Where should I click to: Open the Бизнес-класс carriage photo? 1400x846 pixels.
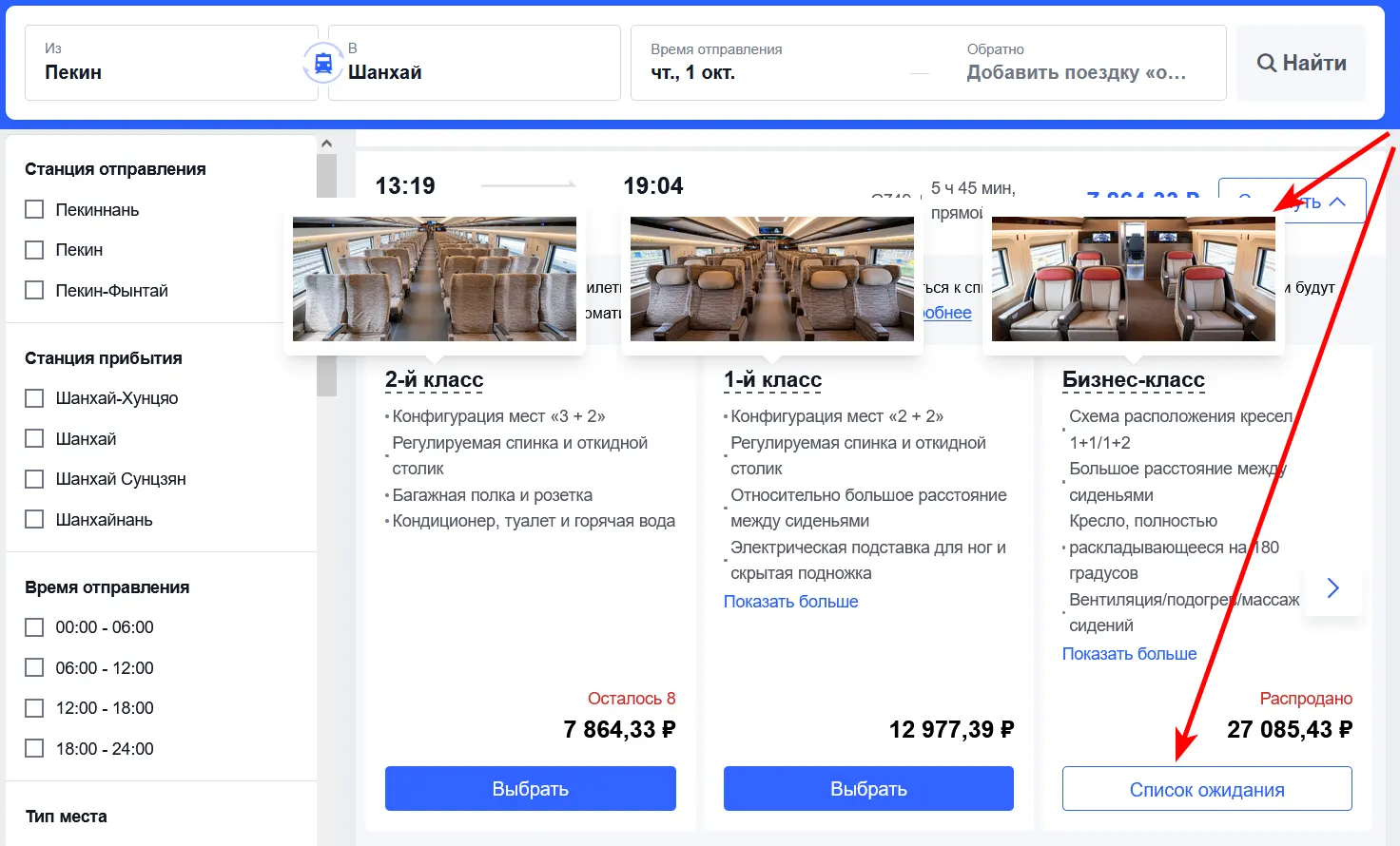1134,279
